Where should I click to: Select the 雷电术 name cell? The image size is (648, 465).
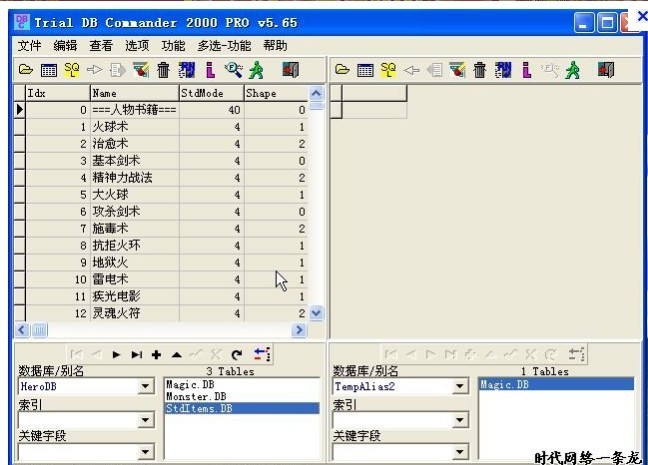[x=135, y=279]
